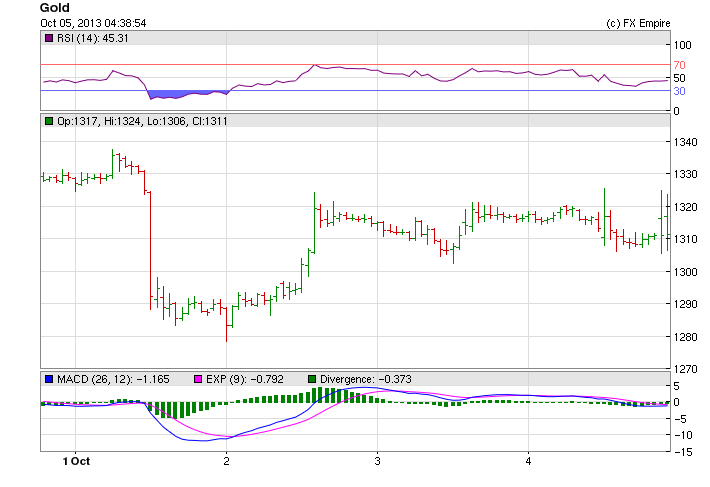Click the '1300' price axis label
The image size is (710, 487).
coord(686,272)
